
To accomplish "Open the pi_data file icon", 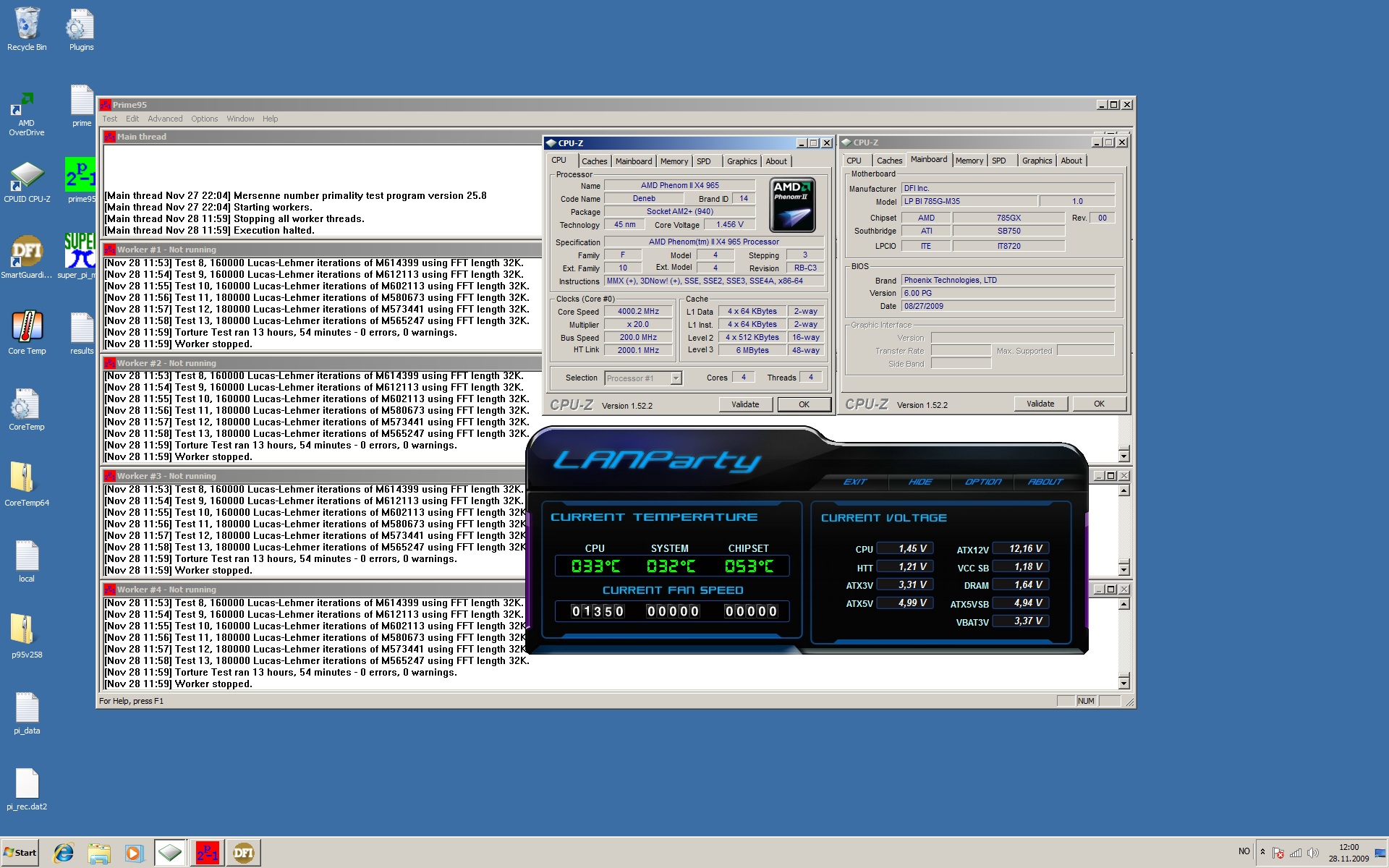I will [27, 713].
